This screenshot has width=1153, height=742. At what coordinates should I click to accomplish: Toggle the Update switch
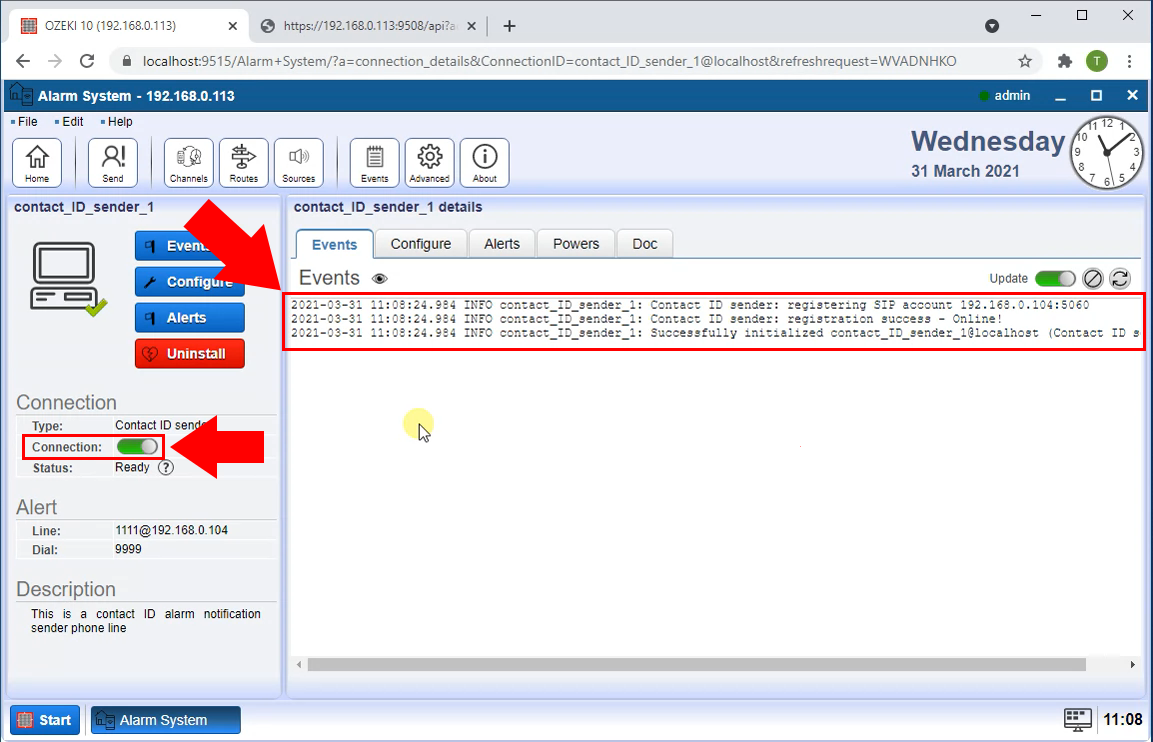(1054, 279)
